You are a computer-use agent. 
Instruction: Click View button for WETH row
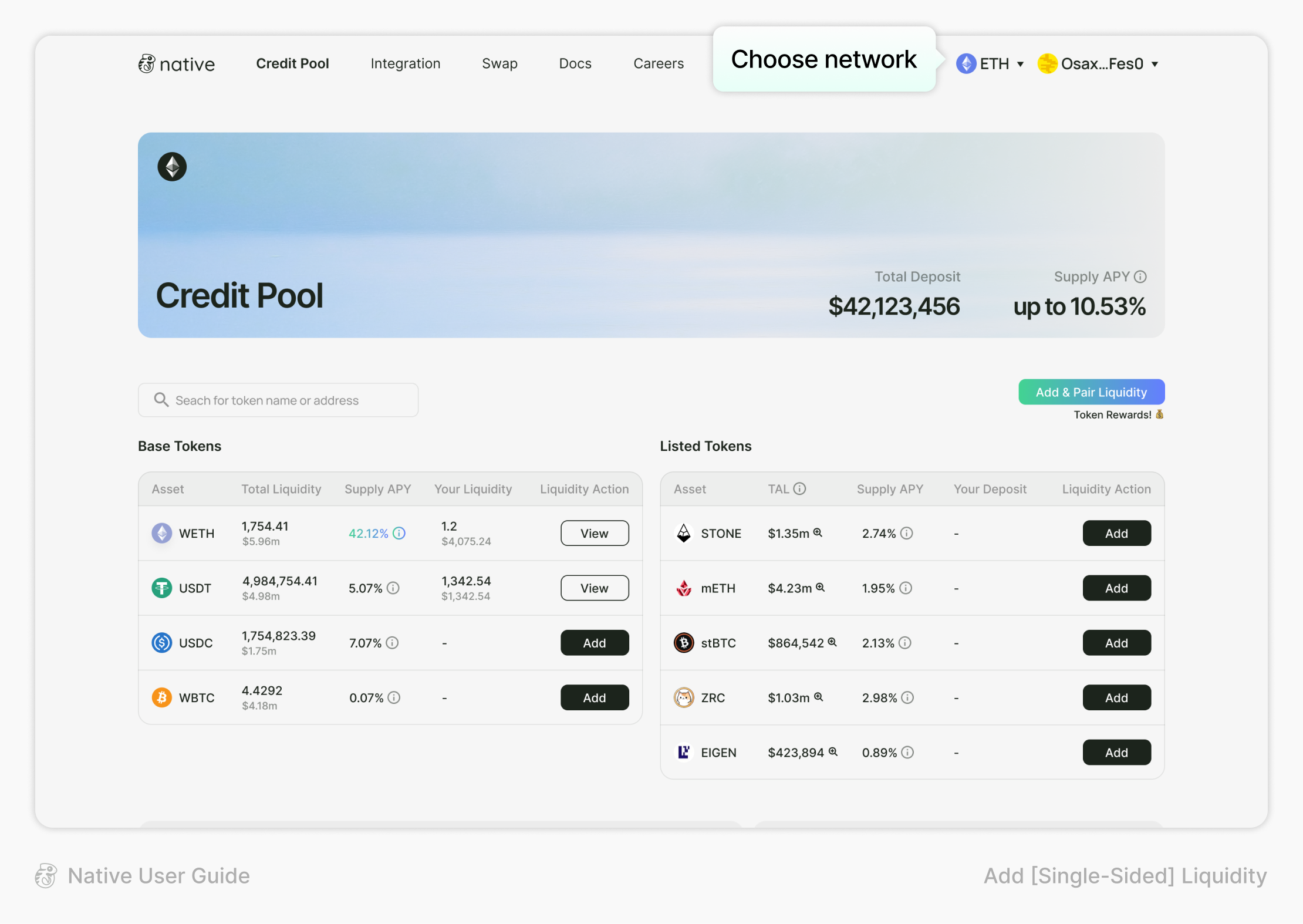(594, 533)
